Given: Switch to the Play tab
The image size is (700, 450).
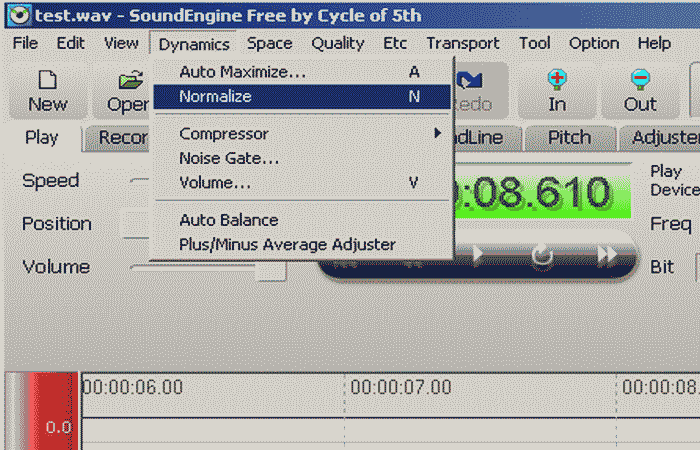Looking at the screenshot, I should point(41,138).
